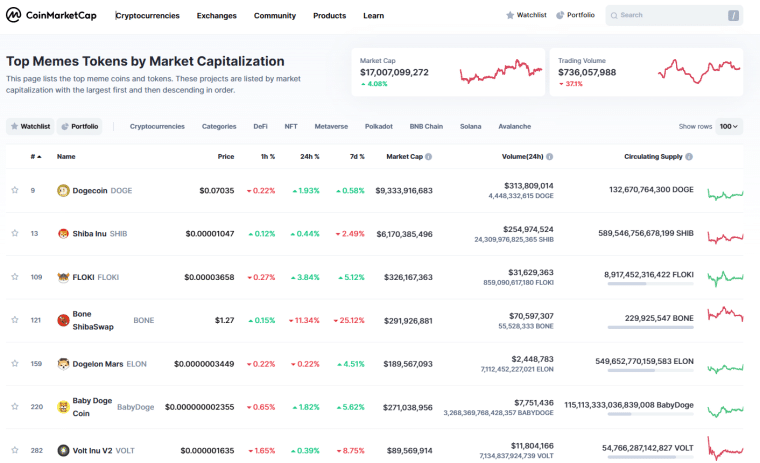Open the Dogecoin DOGE link
The height and width of the screenshot is (463, 760).
click(x=102, y=191)
